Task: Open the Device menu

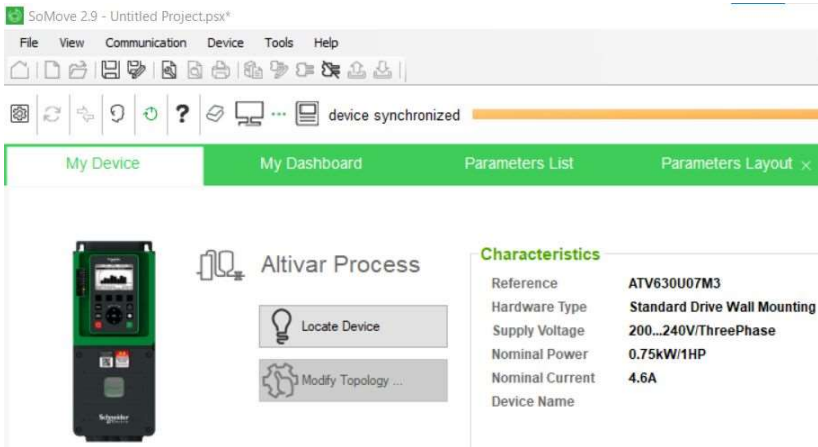Action: coord(225,43)
